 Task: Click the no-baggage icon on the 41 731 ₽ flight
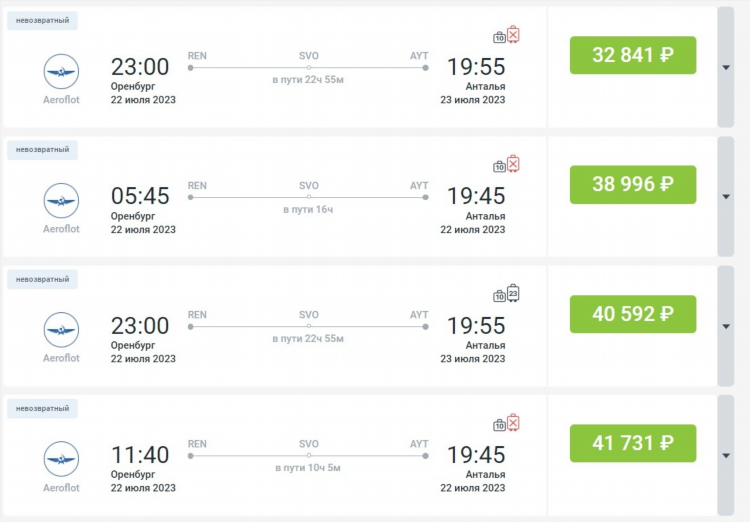513,422
